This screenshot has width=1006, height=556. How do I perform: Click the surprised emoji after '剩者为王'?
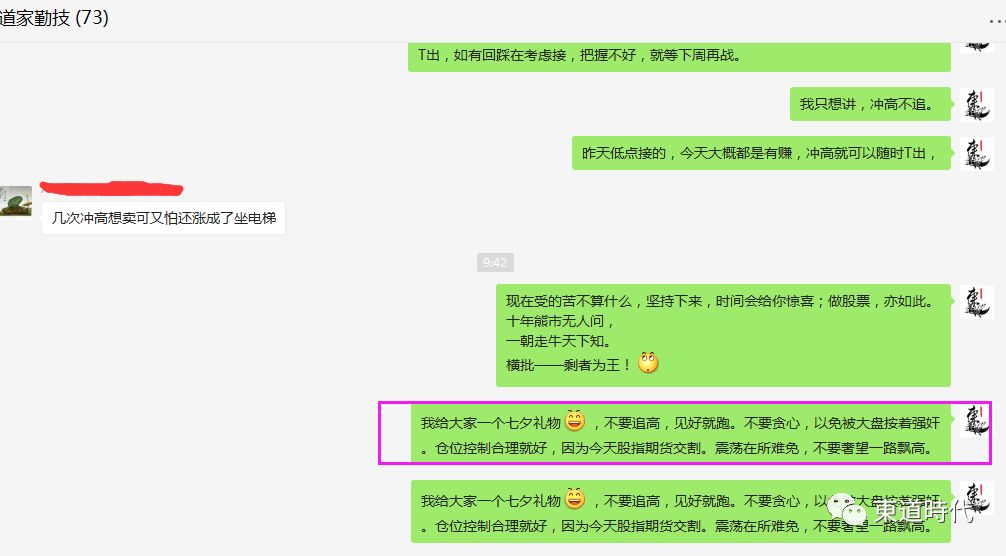648,363
